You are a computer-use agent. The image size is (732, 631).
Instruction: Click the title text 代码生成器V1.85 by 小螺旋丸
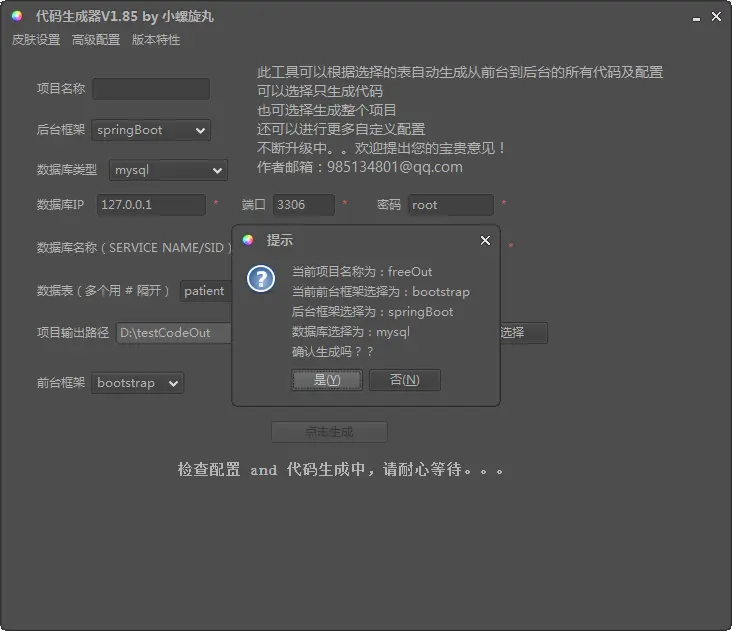pyautogui.click(x=125, y=16)
